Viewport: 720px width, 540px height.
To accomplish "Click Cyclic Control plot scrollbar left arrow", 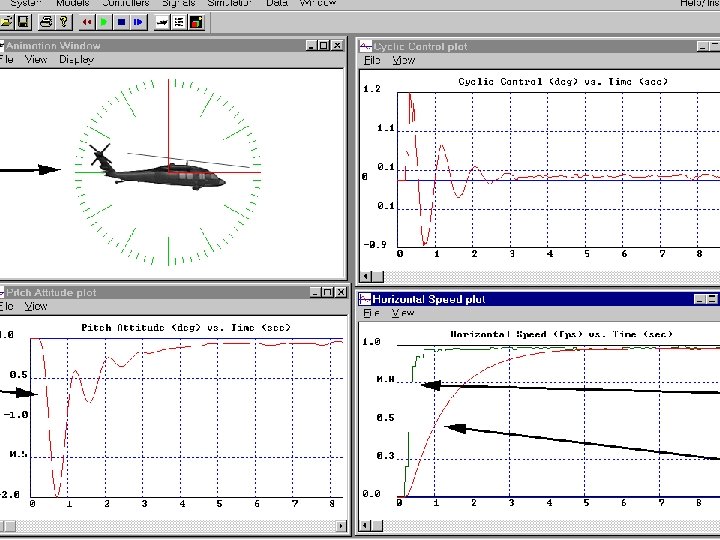I will click(x=366, y=276).
